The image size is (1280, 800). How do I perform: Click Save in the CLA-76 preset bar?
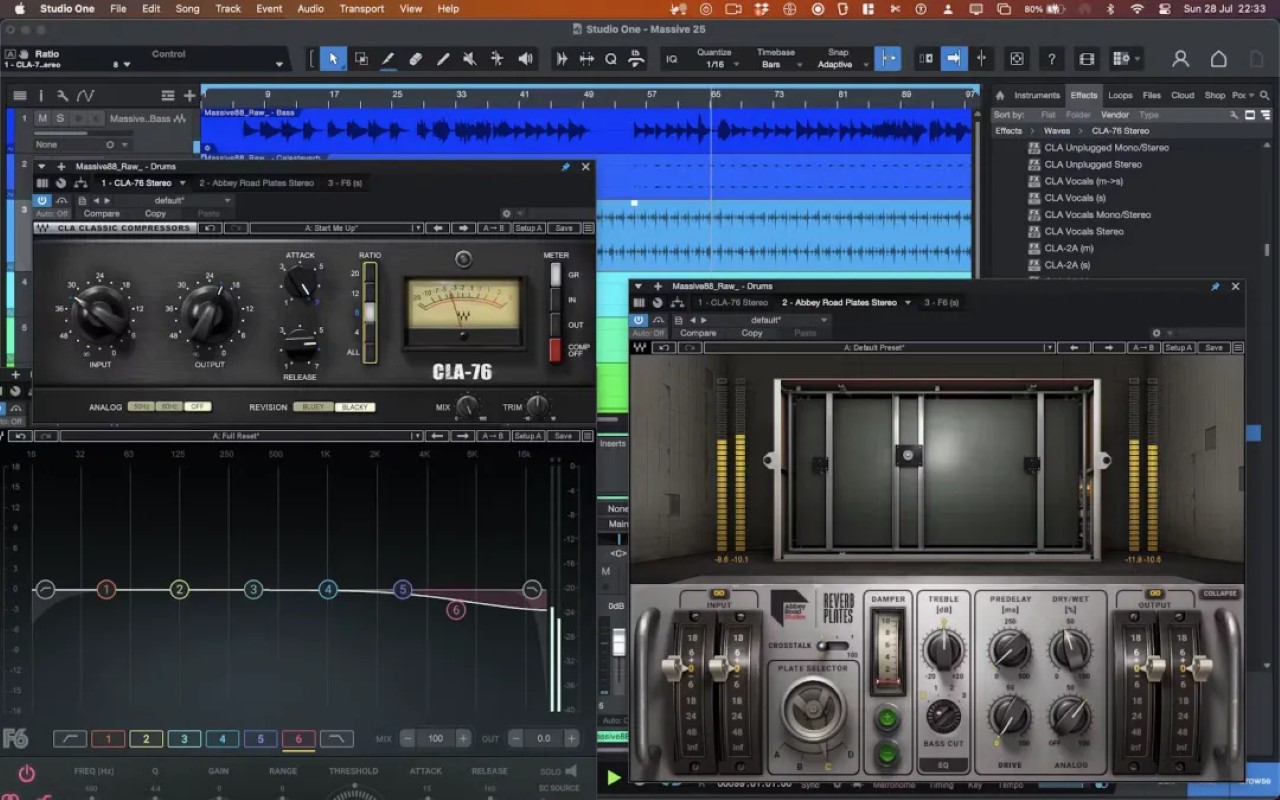click(563, 228)
